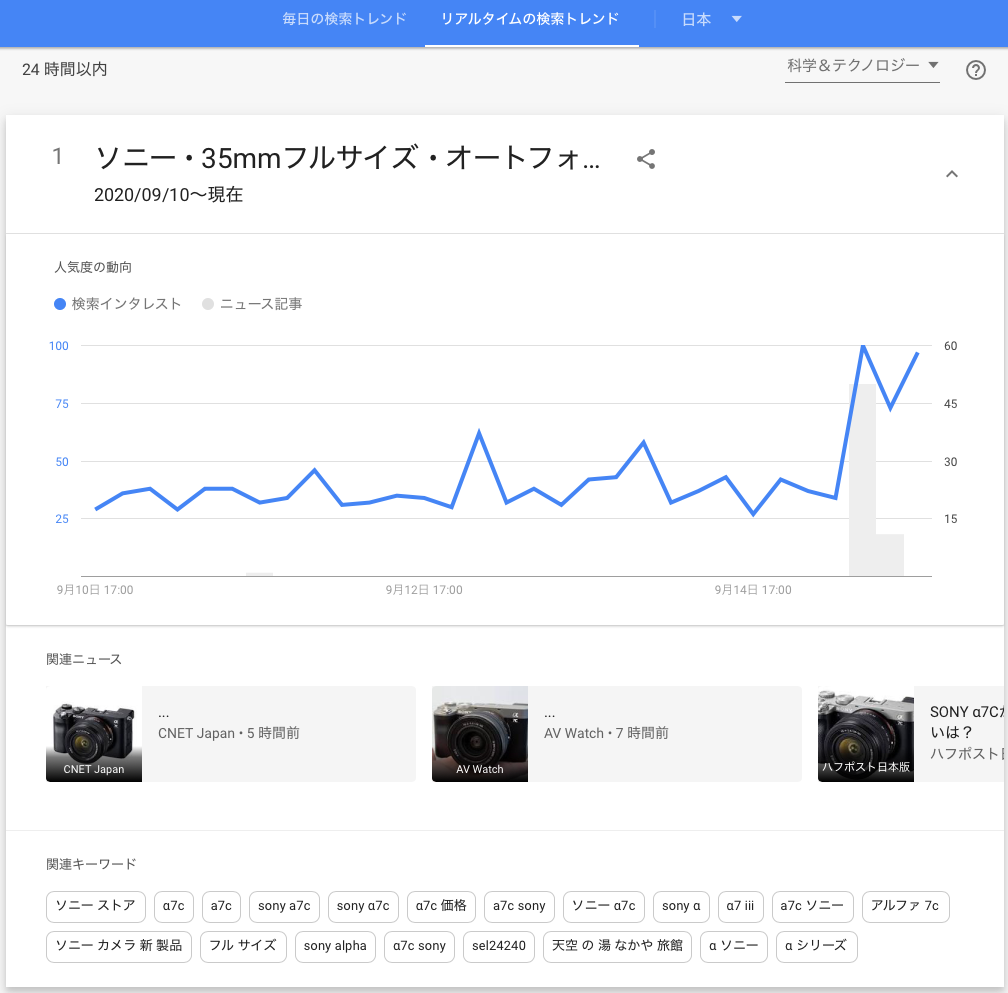Select the ソニー ストア keyword chip
Image resolution: width=1008 pixels, height=993 pixels.
point(96,906)
